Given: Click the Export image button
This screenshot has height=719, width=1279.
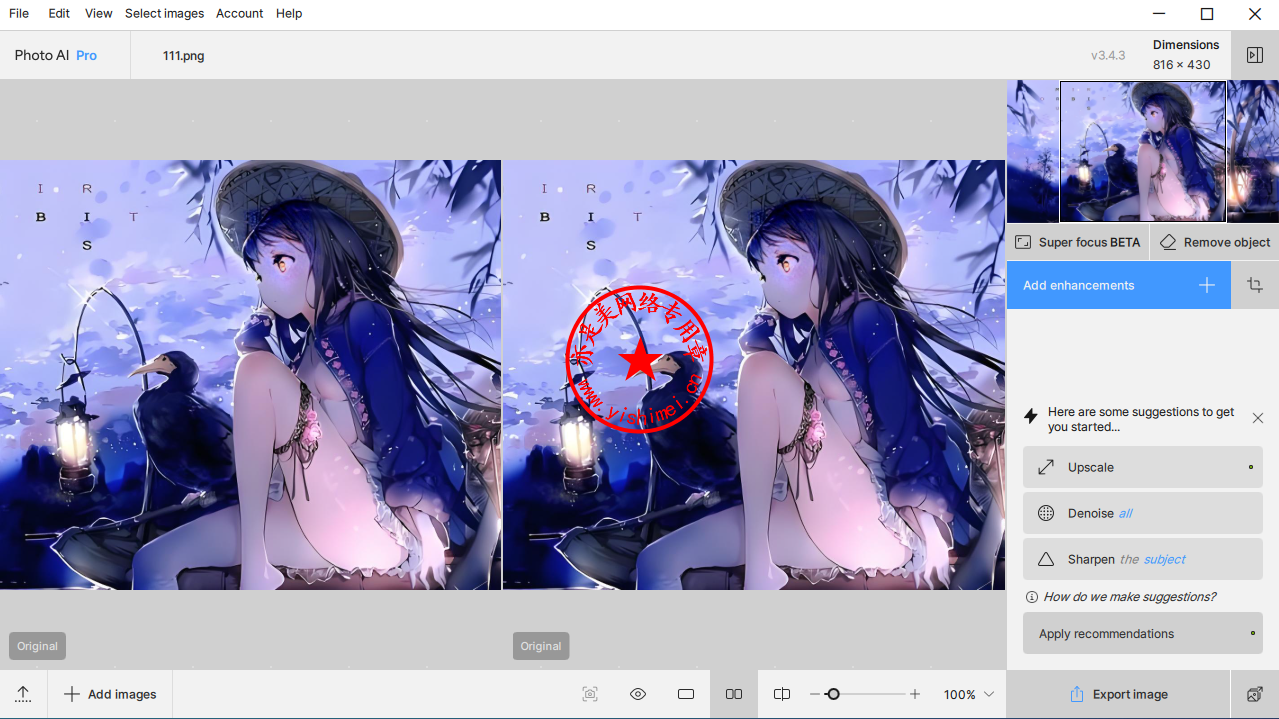Looking at the screenshot, I should click(1118, 694).
